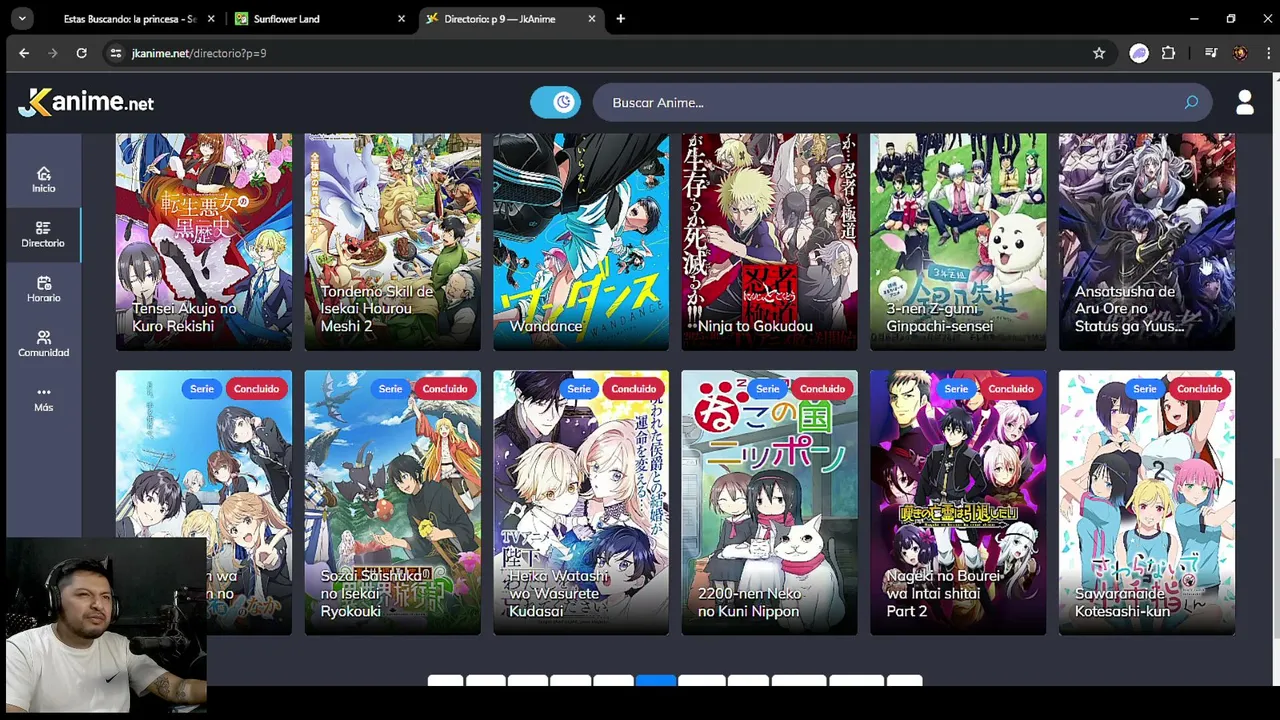Open Ansatsusha de Aru Ore no Status card

(1147, 241)
